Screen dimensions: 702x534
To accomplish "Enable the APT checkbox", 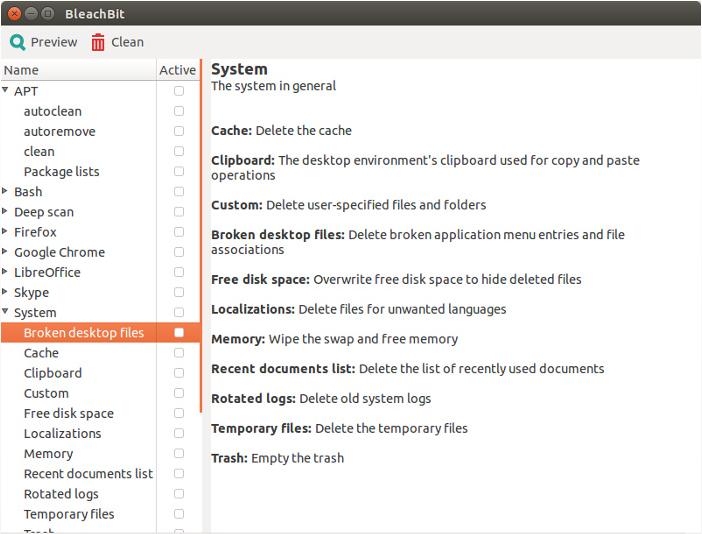I will click(179, 91).
